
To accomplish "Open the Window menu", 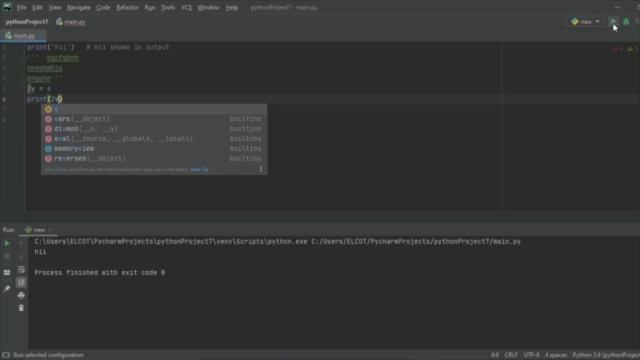I will click(208, 7).
